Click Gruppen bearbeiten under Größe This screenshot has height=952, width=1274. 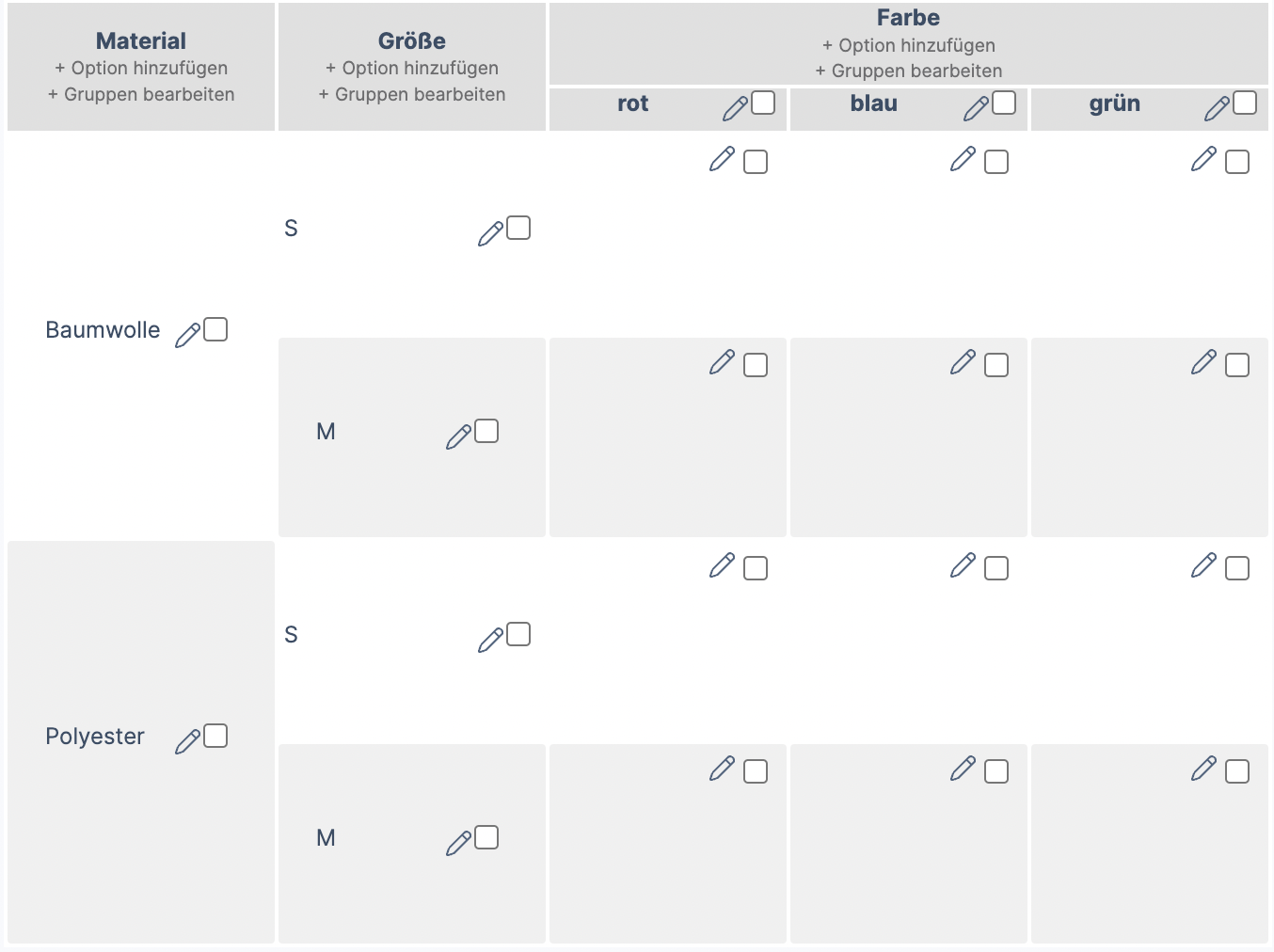click(412, 94)
